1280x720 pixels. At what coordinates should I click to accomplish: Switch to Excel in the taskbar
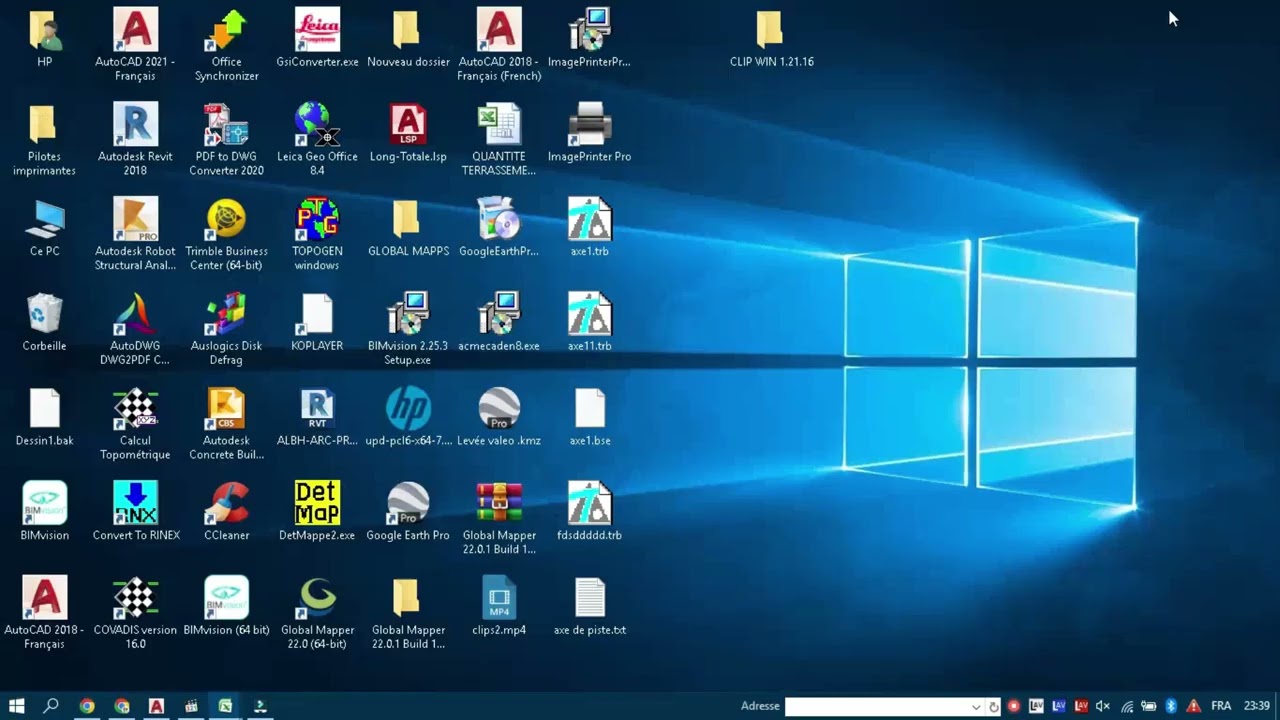(x=225, y=706)
